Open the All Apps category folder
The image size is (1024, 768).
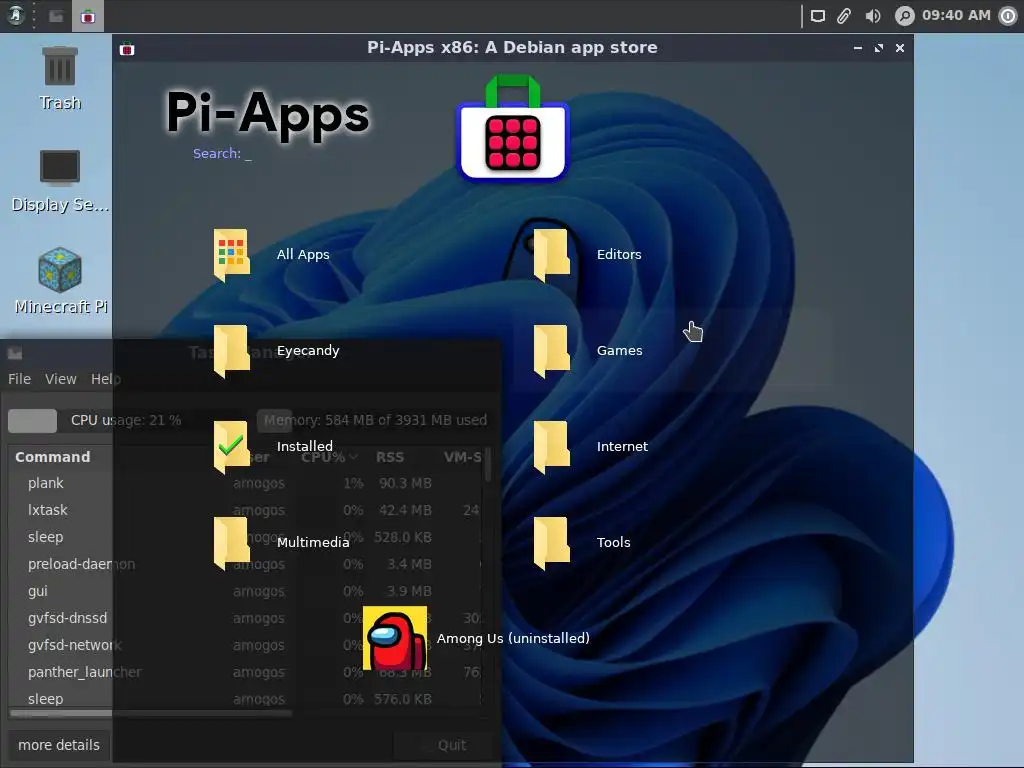coord(232,255)
